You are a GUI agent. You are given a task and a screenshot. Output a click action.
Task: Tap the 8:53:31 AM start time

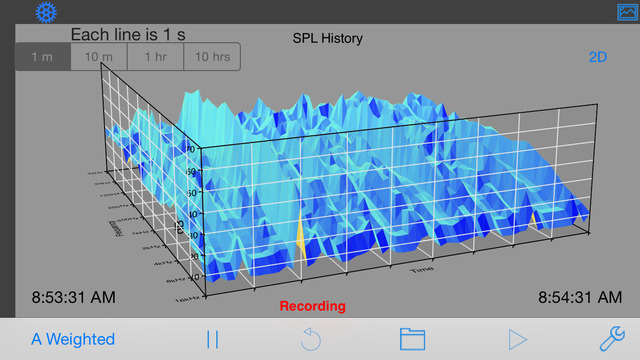[73, 297]
